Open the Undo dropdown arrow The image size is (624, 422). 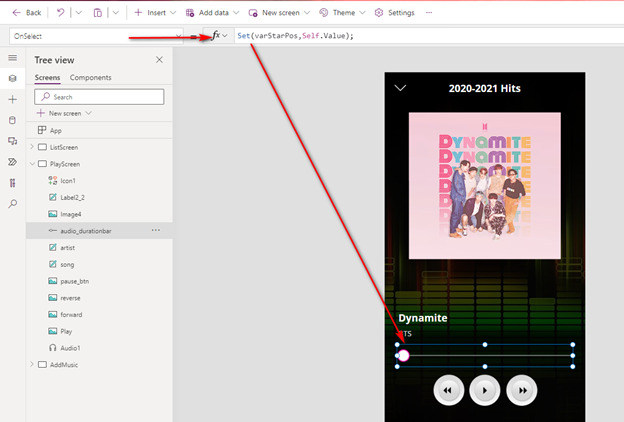point(78,13)
